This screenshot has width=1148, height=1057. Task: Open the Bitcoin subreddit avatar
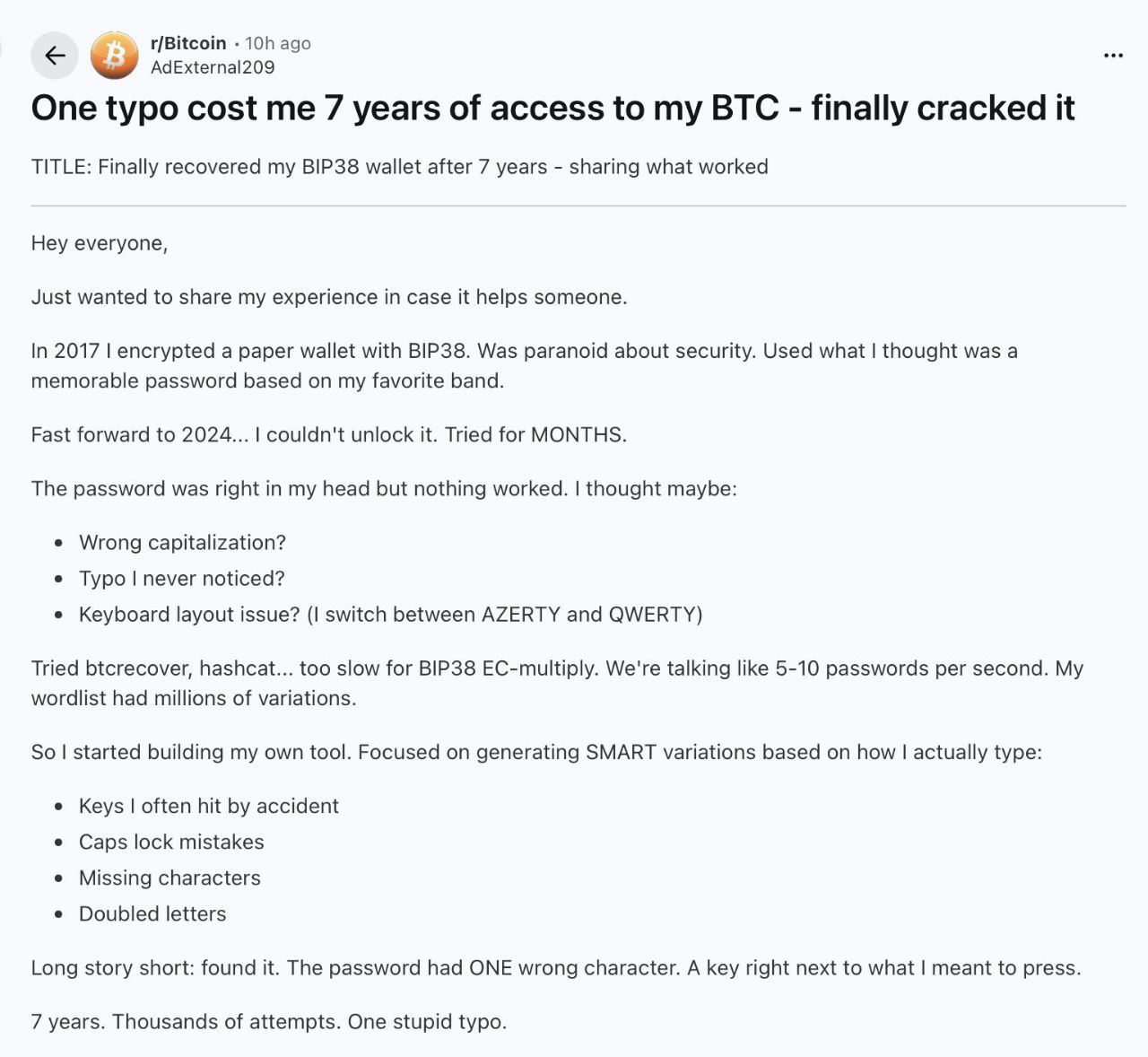[x=115, y=56]
